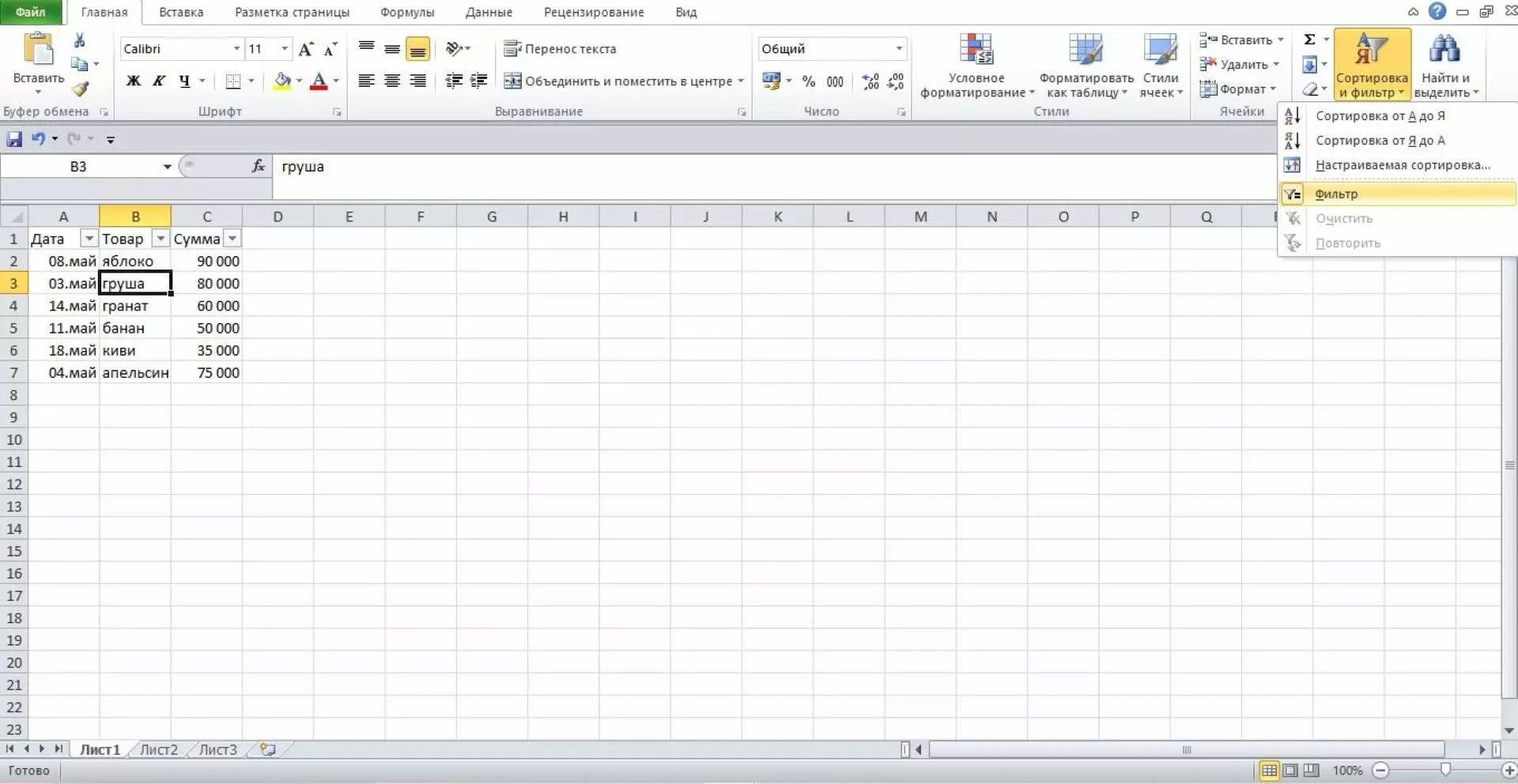Toggle Bold formatting button
The height and width of the screenshot is (784, 1518).
[x=134, y=81]
